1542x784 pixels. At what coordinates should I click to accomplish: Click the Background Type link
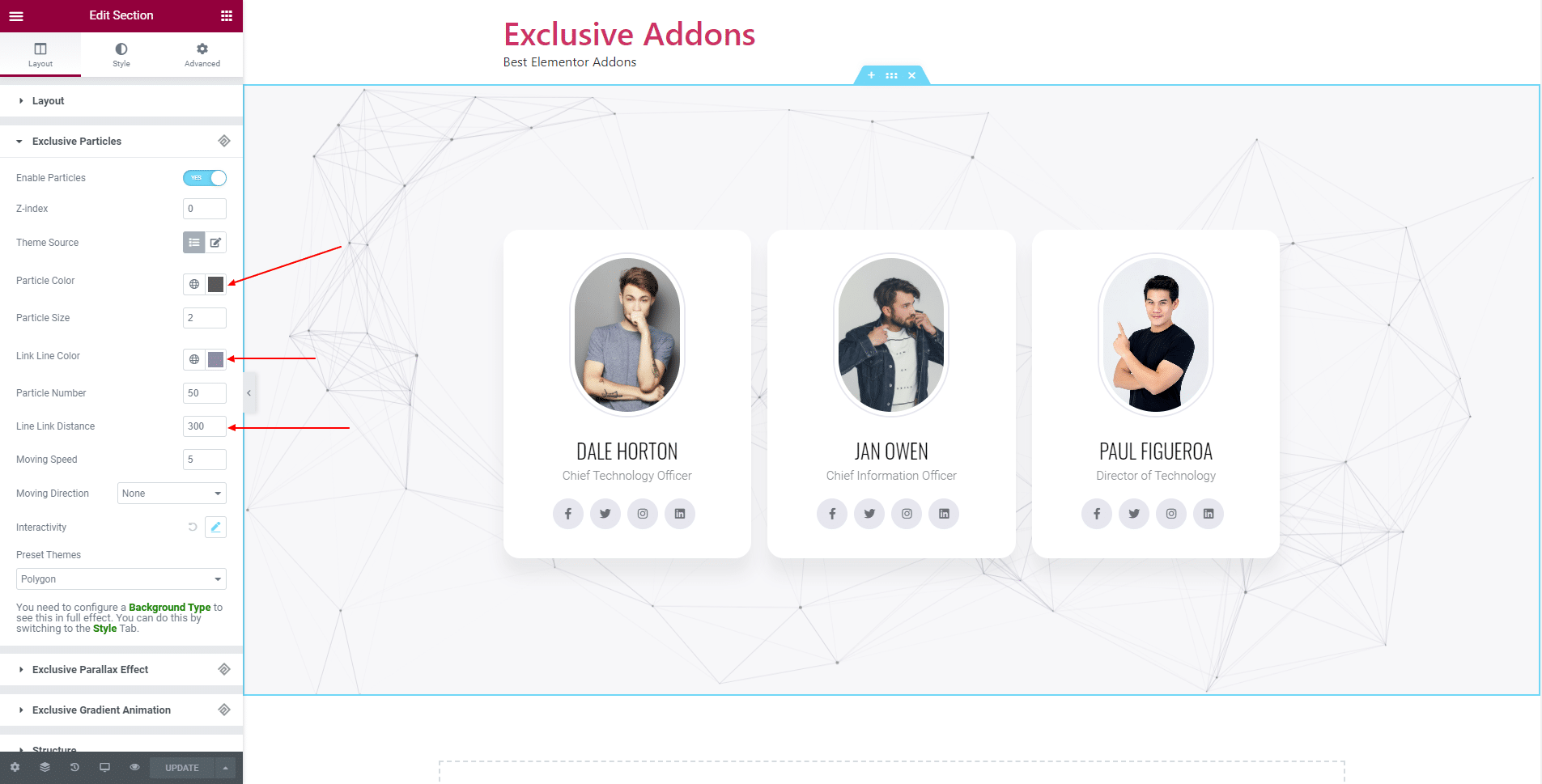tap(170, 607)
